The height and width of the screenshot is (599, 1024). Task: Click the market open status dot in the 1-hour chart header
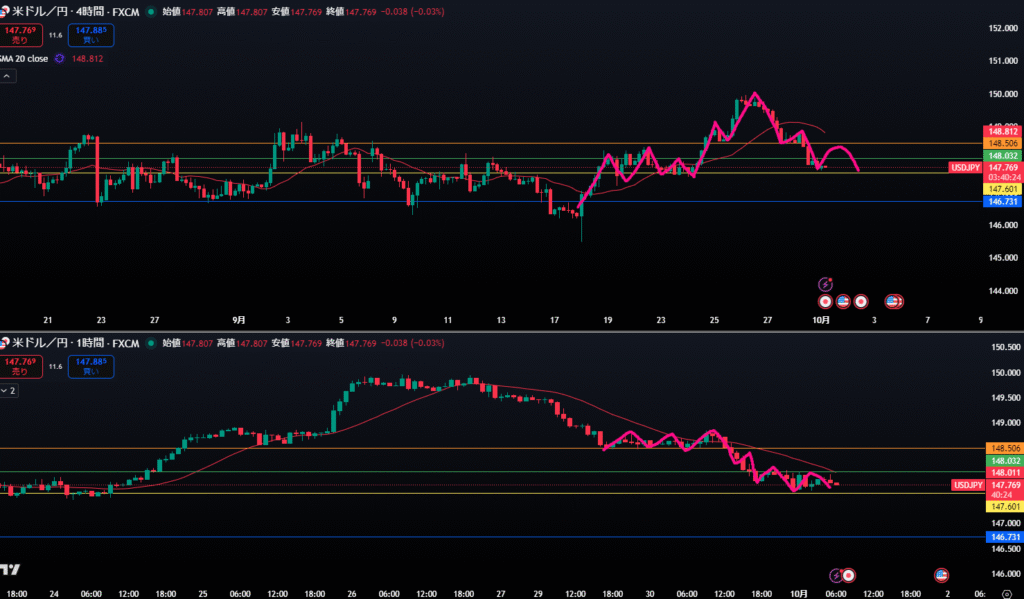[x=150, y=343]
